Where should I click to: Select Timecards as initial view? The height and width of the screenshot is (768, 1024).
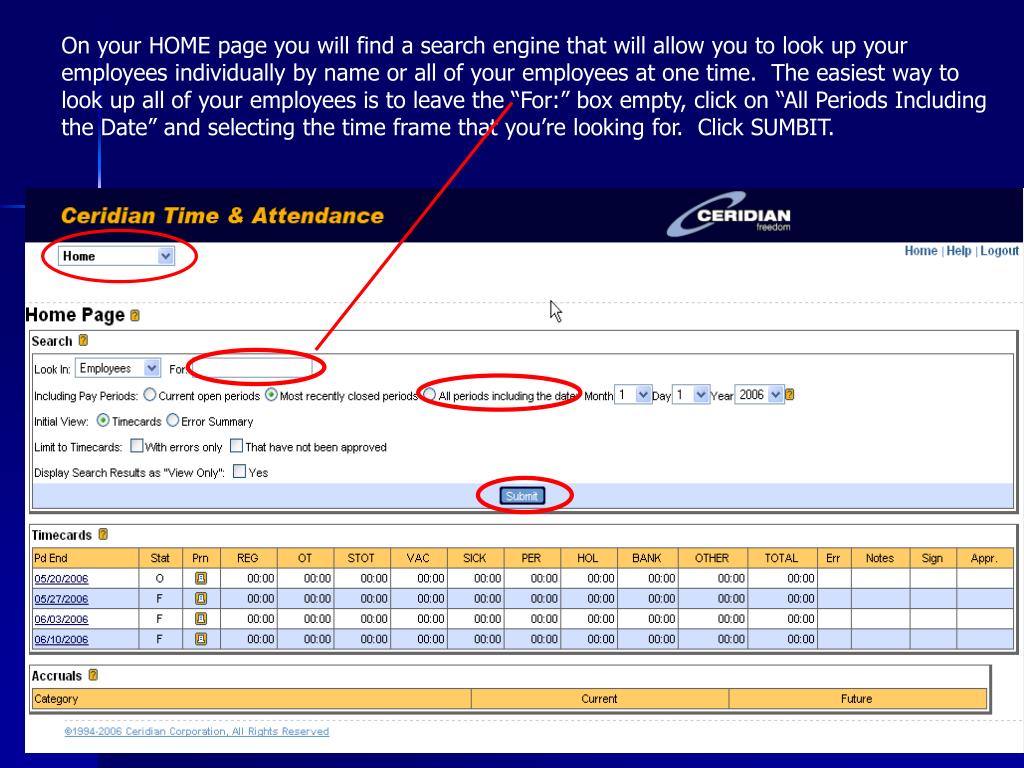[x=103, y=421]
